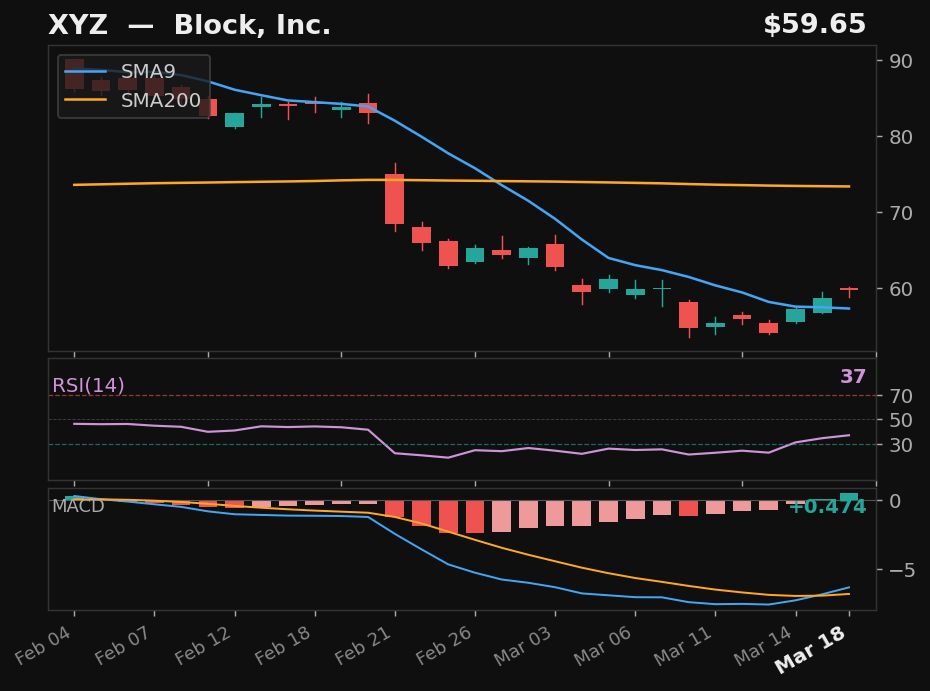Click the Mar 11 date label
Screen dimensions: 930x691
pyautogui.click(x=683, y=645)
